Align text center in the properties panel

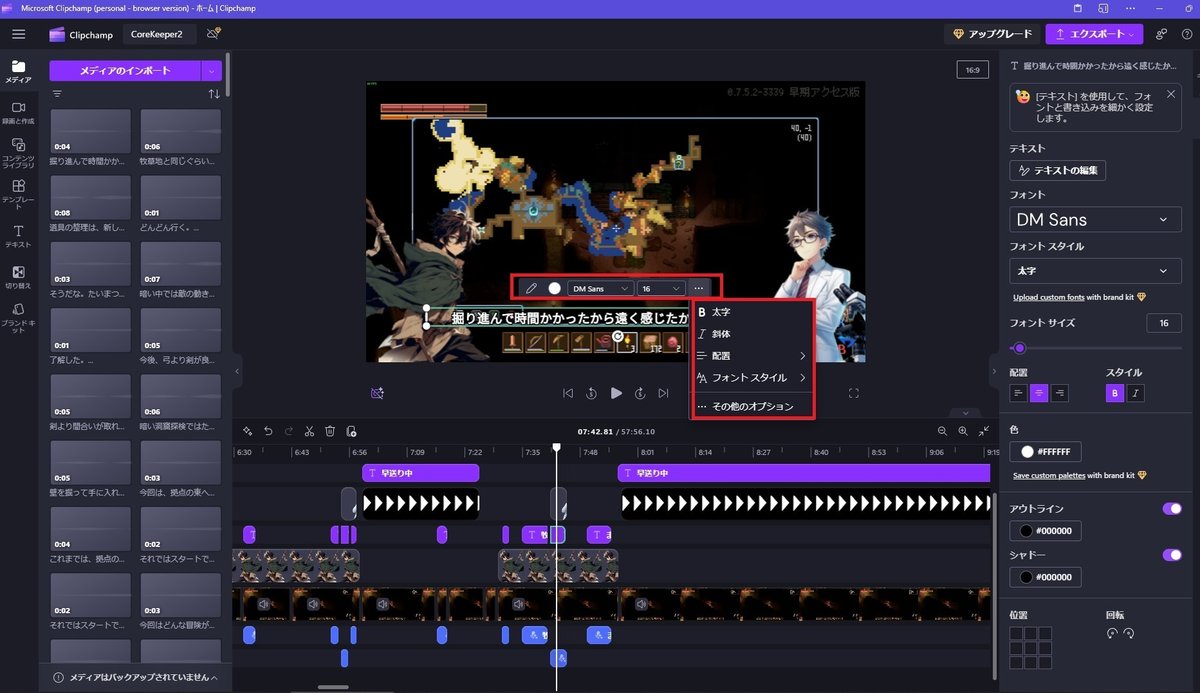tap(1040, 393)
